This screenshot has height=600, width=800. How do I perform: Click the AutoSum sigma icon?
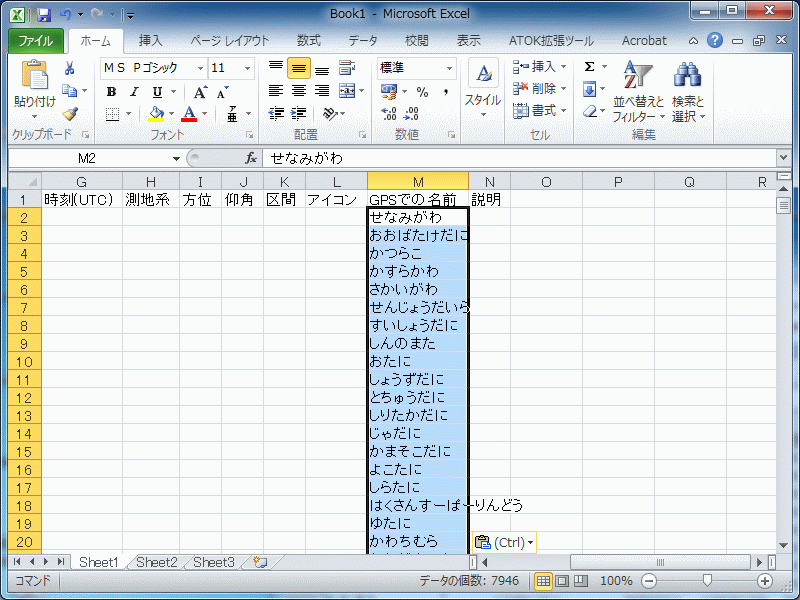tap(589, 67)
